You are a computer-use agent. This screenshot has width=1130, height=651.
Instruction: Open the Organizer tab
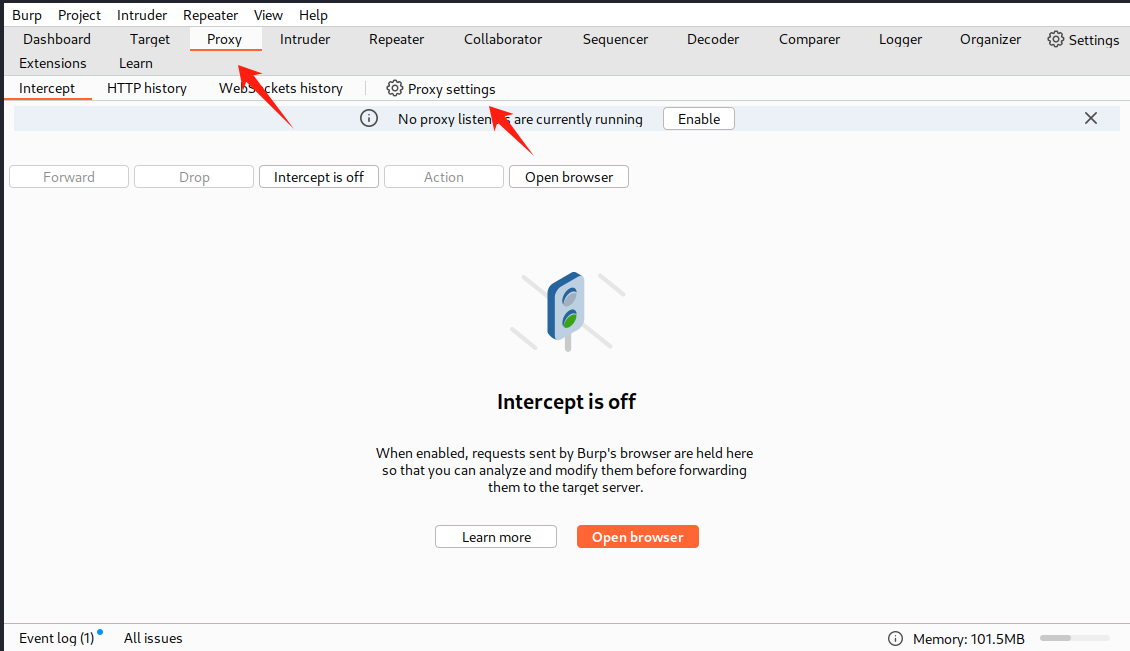tap(990, 39)
